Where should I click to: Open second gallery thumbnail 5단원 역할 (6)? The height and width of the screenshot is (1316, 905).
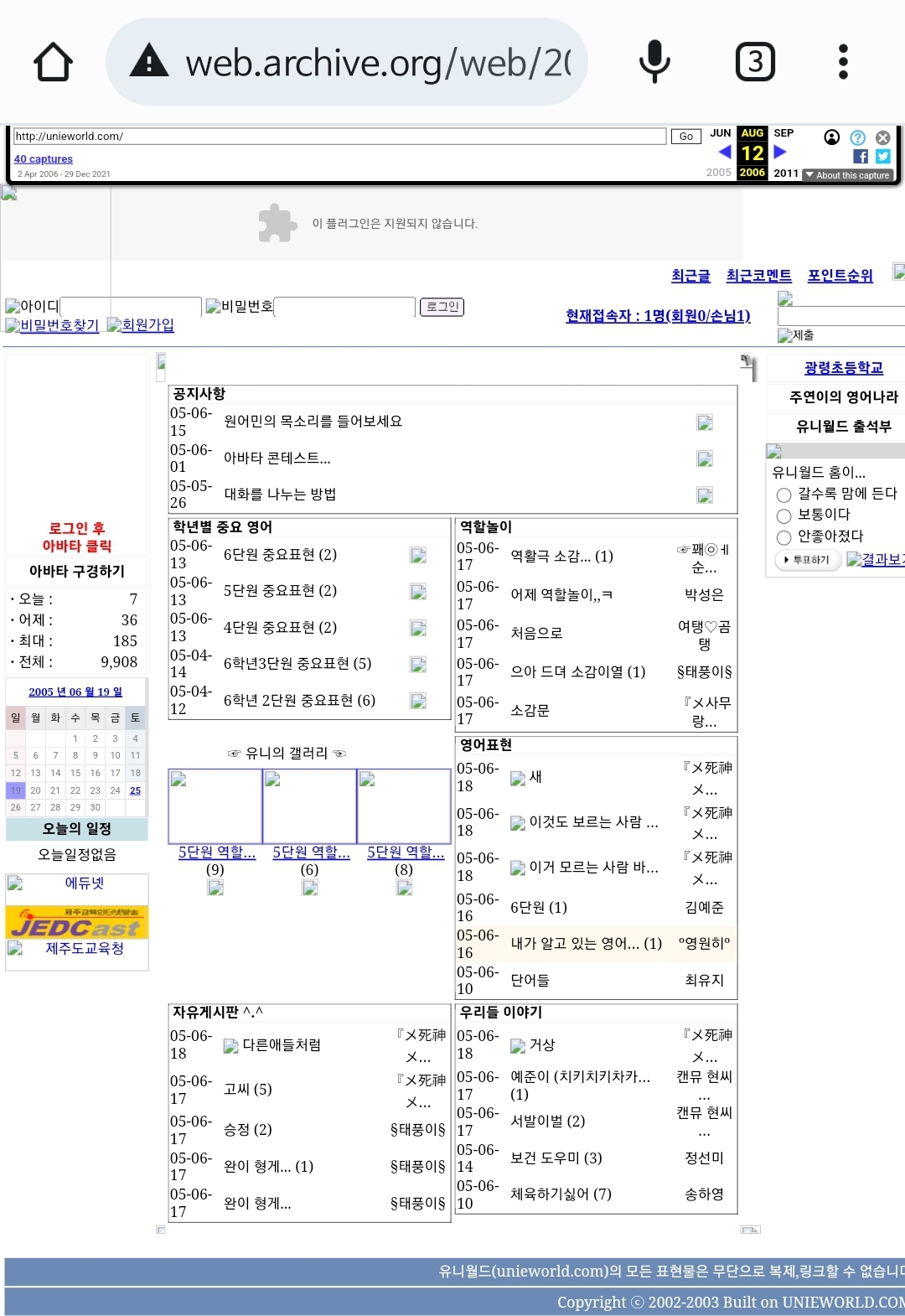[309, 806]
